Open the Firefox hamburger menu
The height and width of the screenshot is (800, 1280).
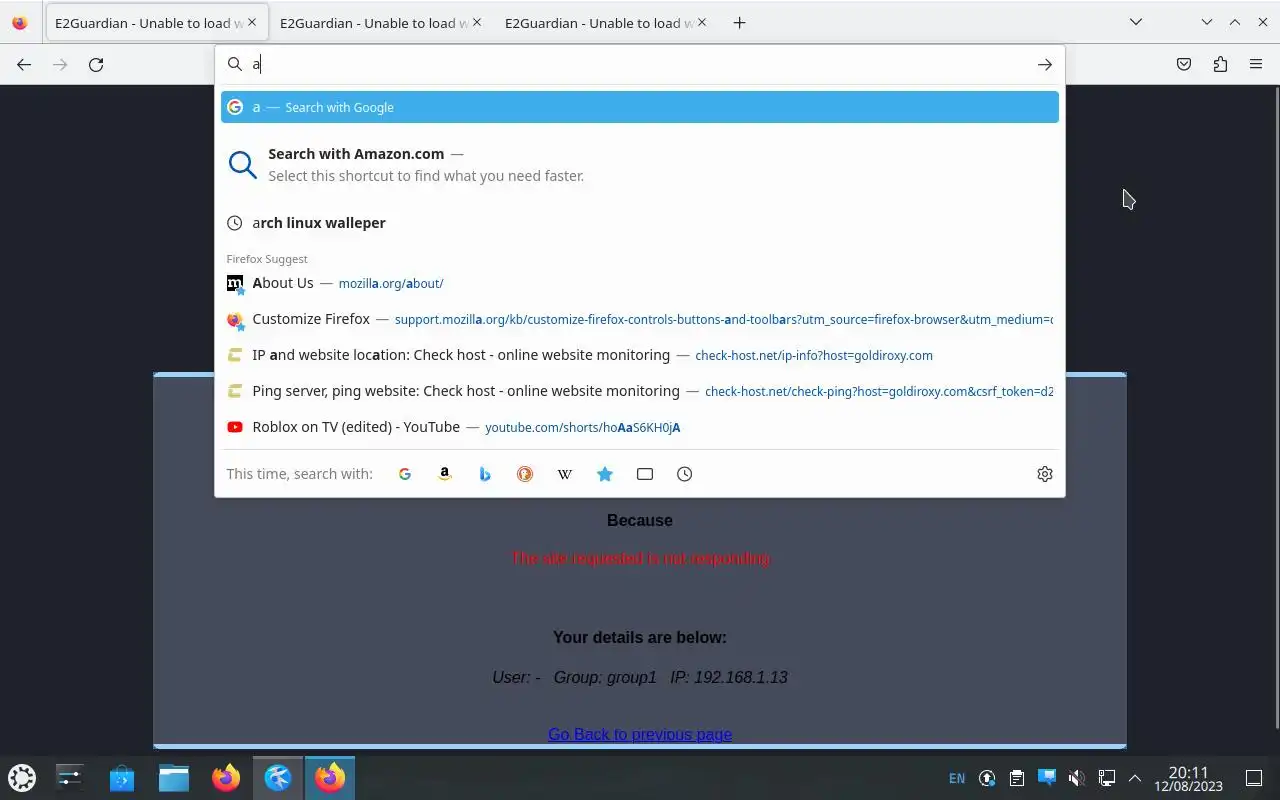[1256, 64]
